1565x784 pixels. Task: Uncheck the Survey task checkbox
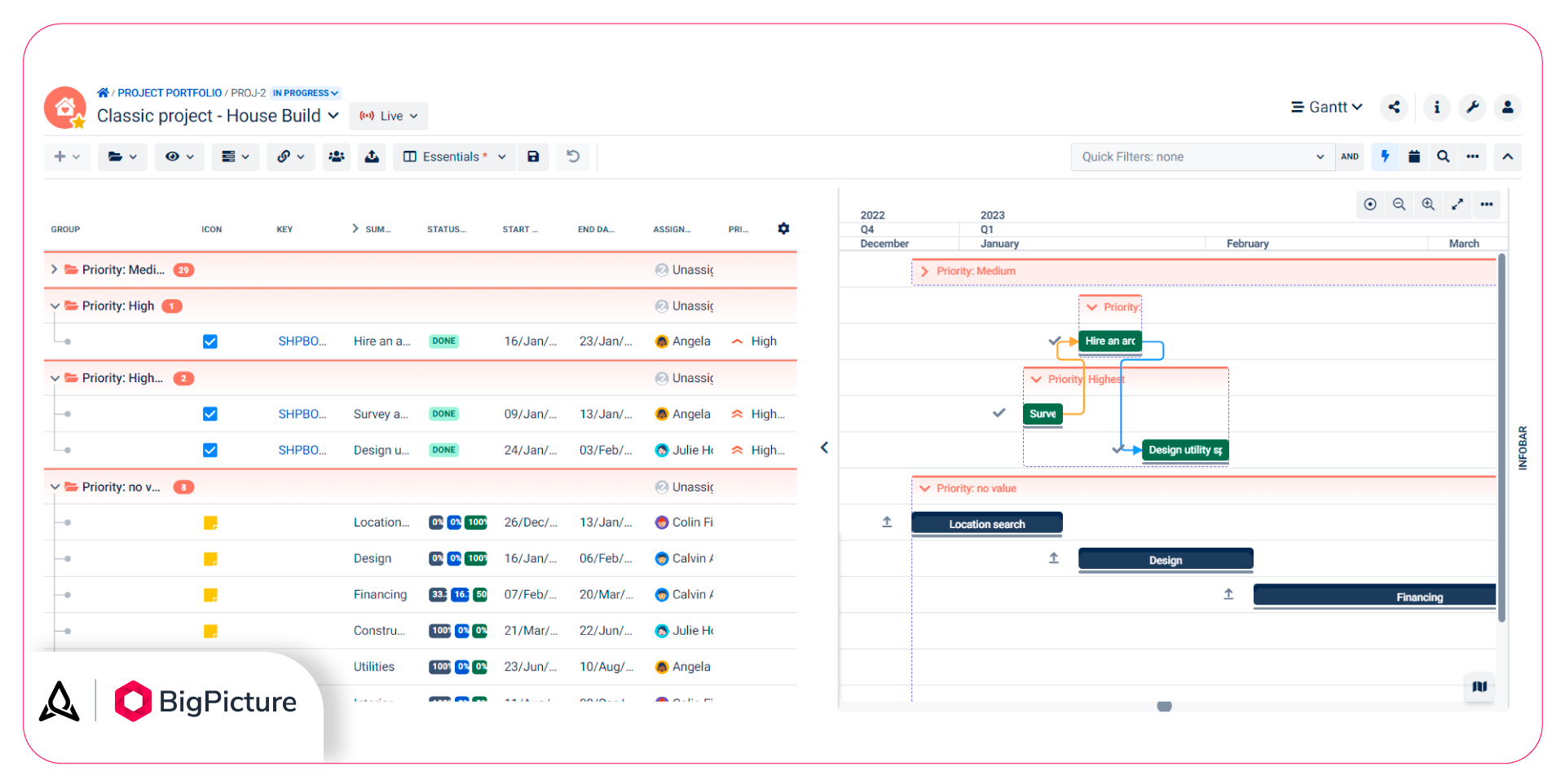(210, 413)
